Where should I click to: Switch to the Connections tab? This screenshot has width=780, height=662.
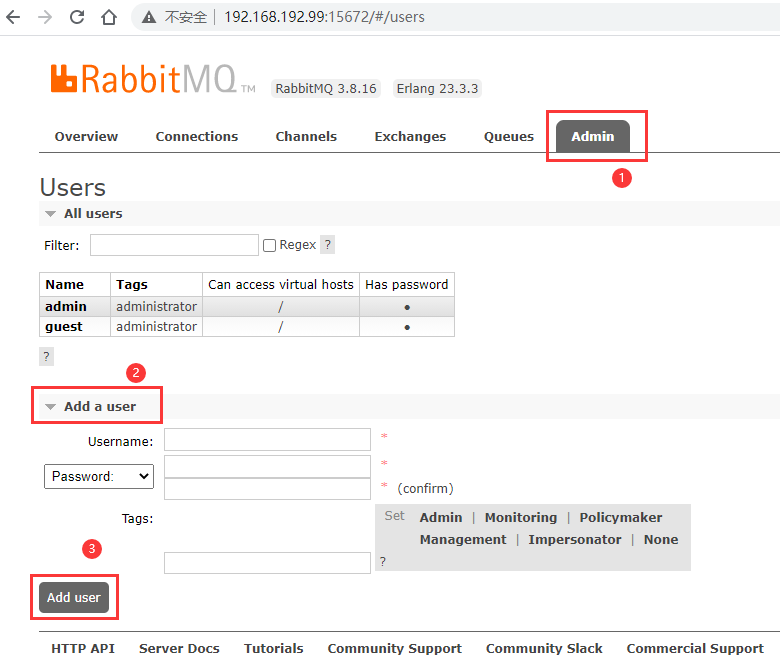pyautogui.click(x=197, y=137)
